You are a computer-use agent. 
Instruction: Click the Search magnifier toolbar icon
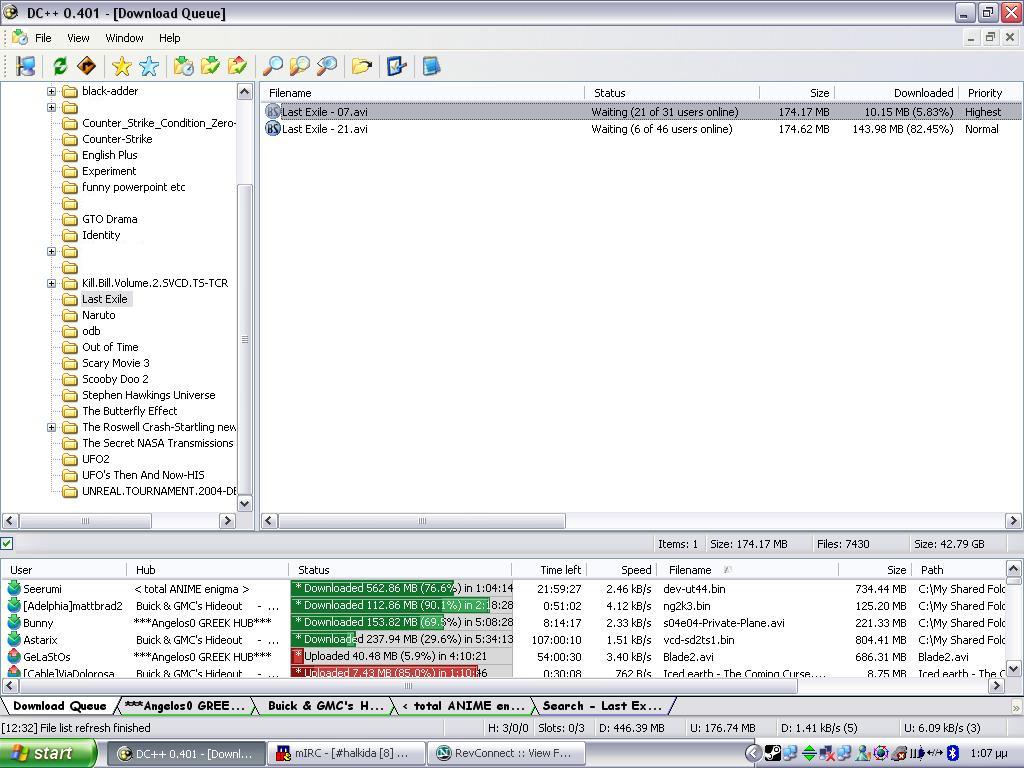coord(272,66)
